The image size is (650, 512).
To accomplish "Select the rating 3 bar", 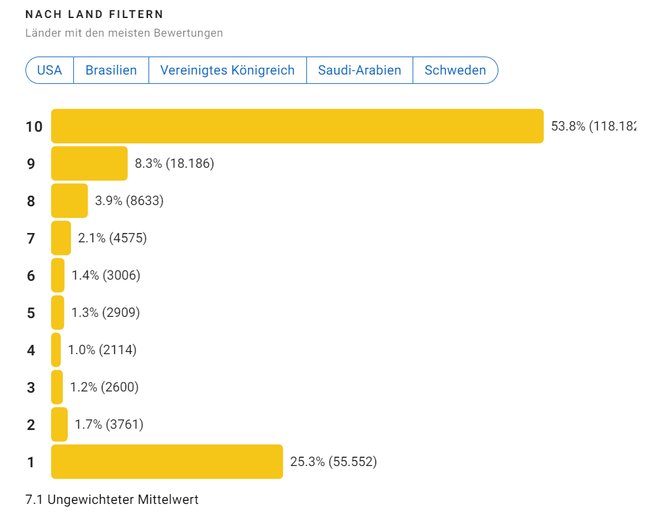I will tap(57, 387).
